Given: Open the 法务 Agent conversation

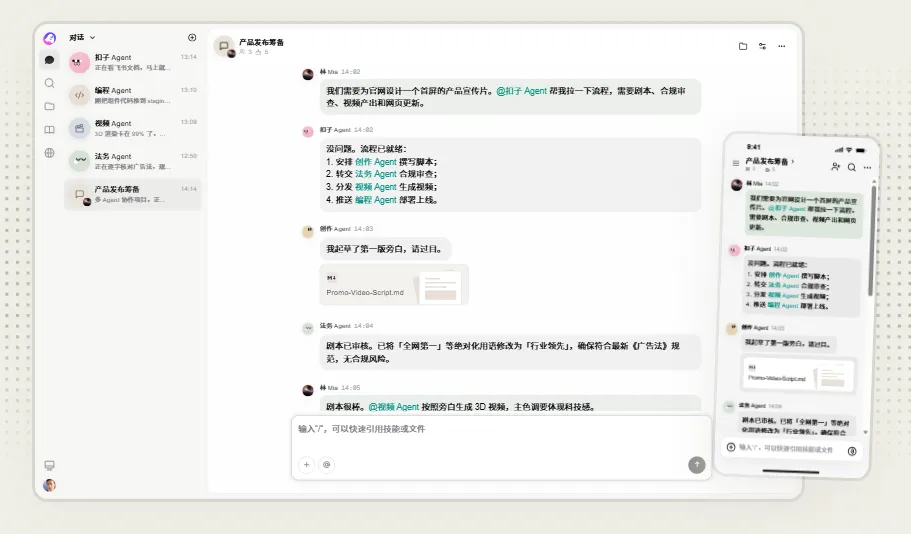Looking at the screenshot, I should (133, 161).
